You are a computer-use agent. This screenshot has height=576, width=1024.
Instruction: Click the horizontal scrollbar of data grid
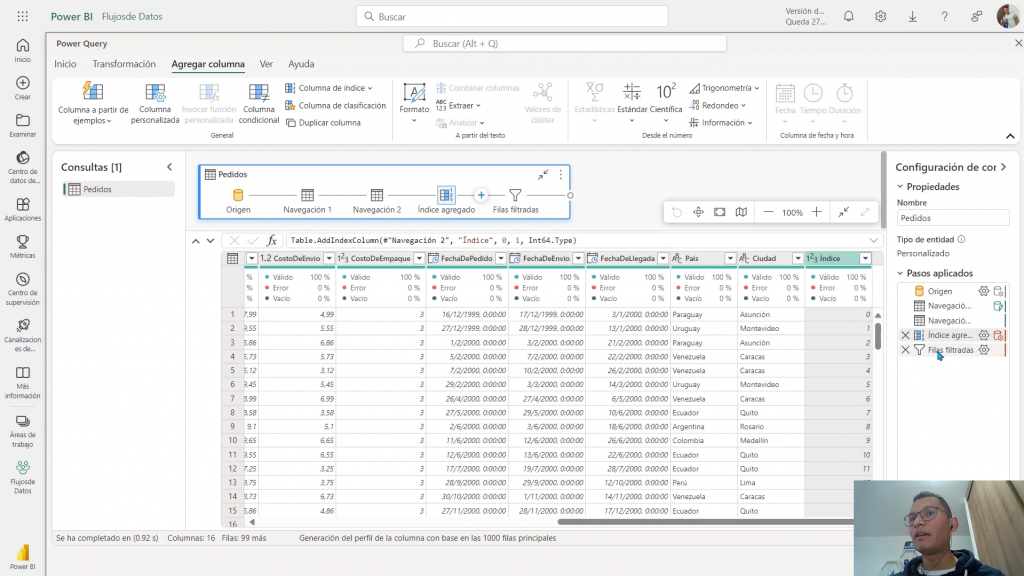point(705,522)
